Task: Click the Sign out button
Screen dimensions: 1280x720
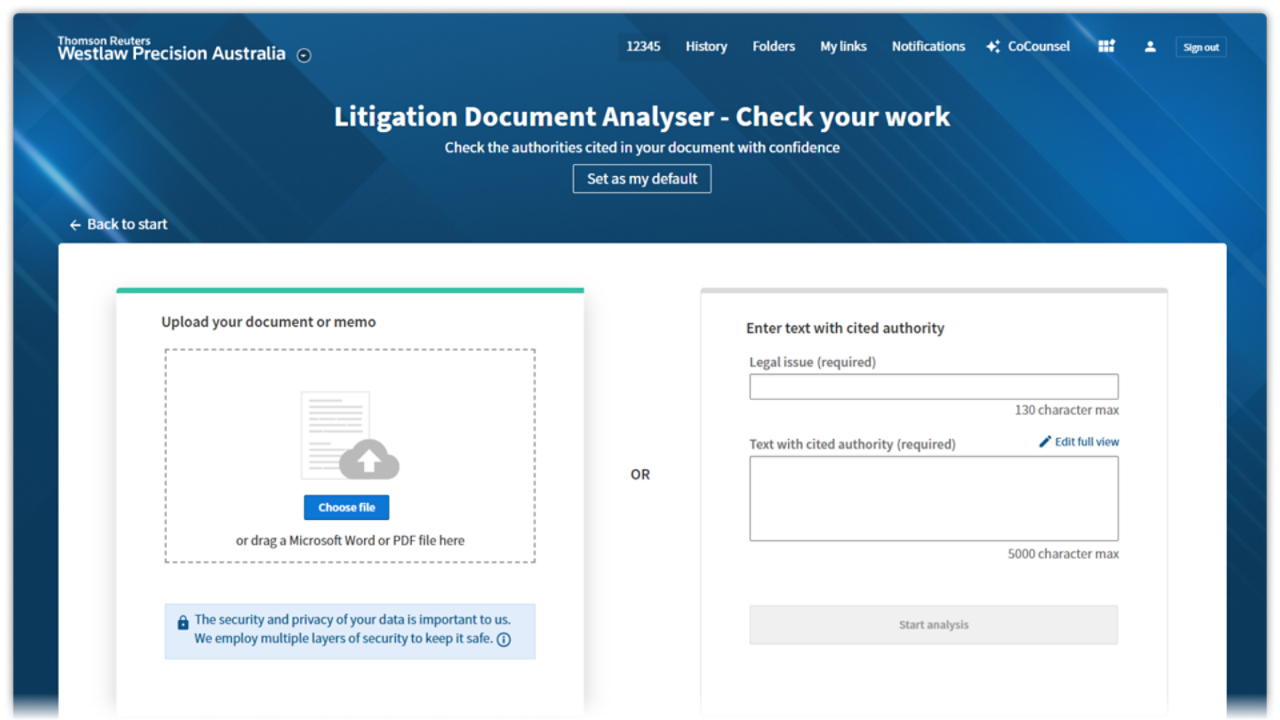Action: tap(1201, 47)
